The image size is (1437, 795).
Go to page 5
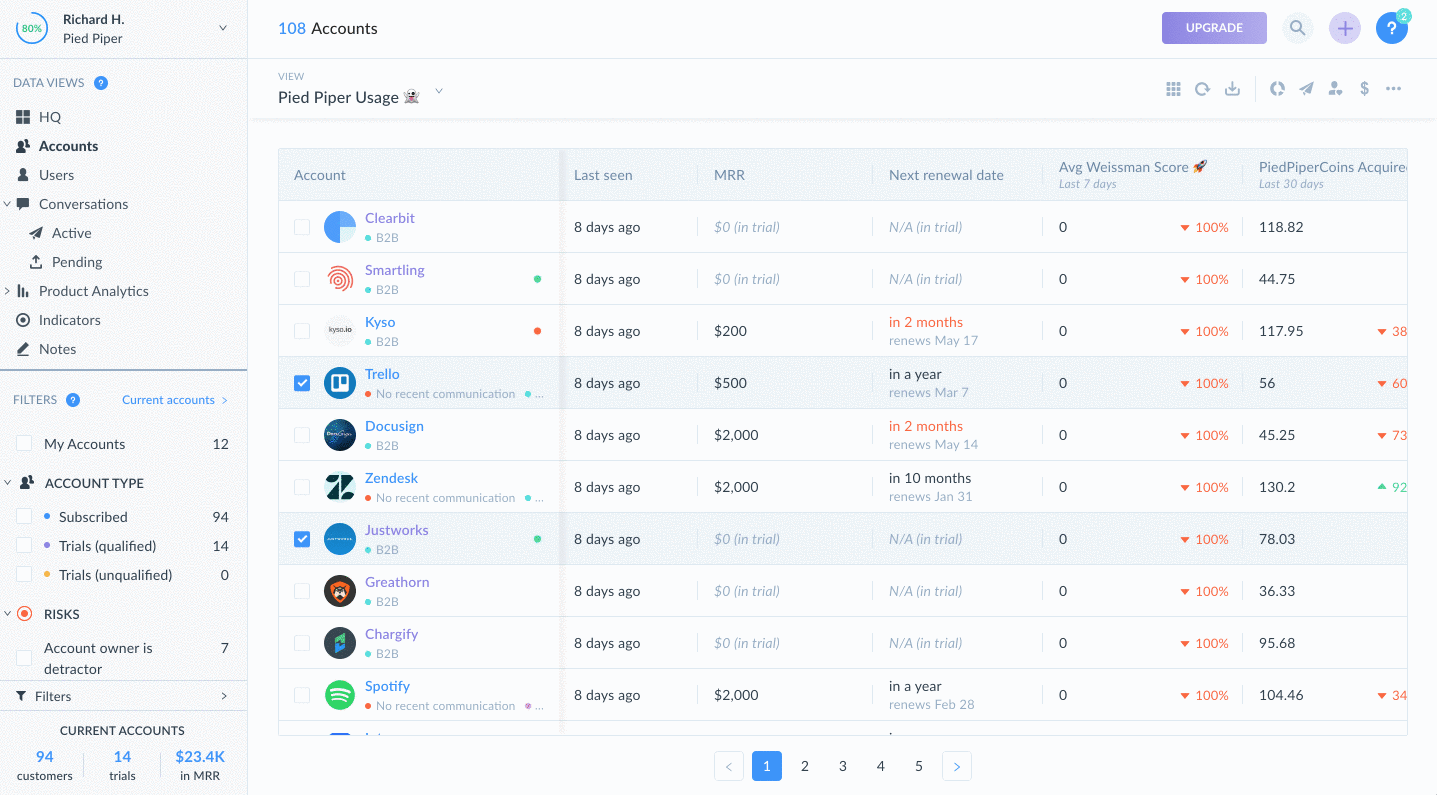[x=919, y=766]
